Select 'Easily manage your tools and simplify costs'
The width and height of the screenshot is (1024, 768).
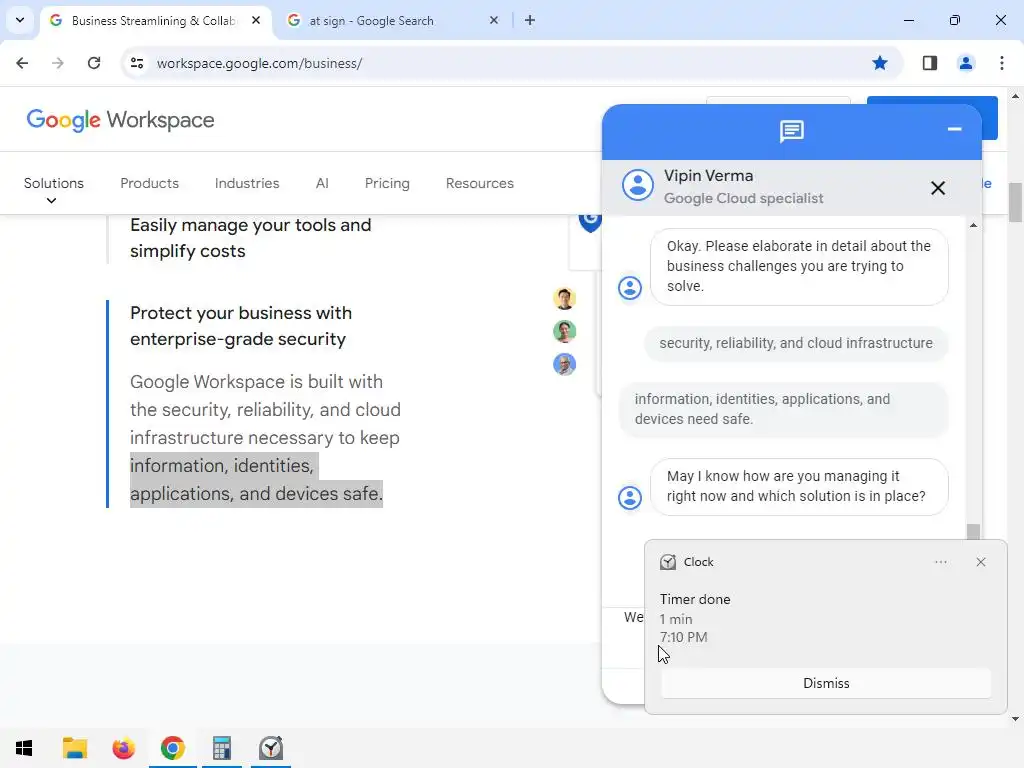pos(251,238)
